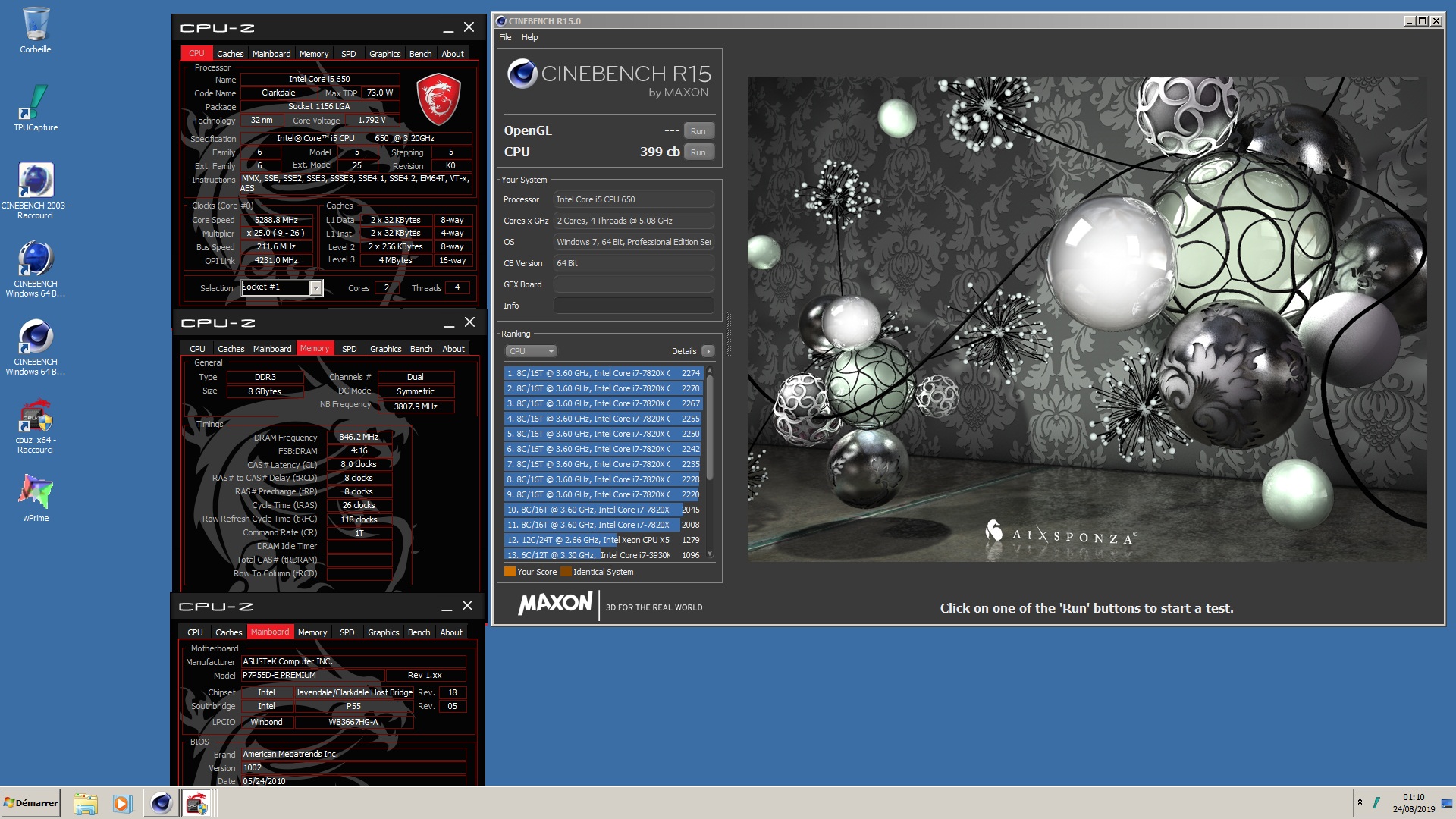Image resolution: width=1456 pixels, height=819 pixels.
Task: Open Caches tab in top CPU-Z window
Action: click(x=230, y=54)
